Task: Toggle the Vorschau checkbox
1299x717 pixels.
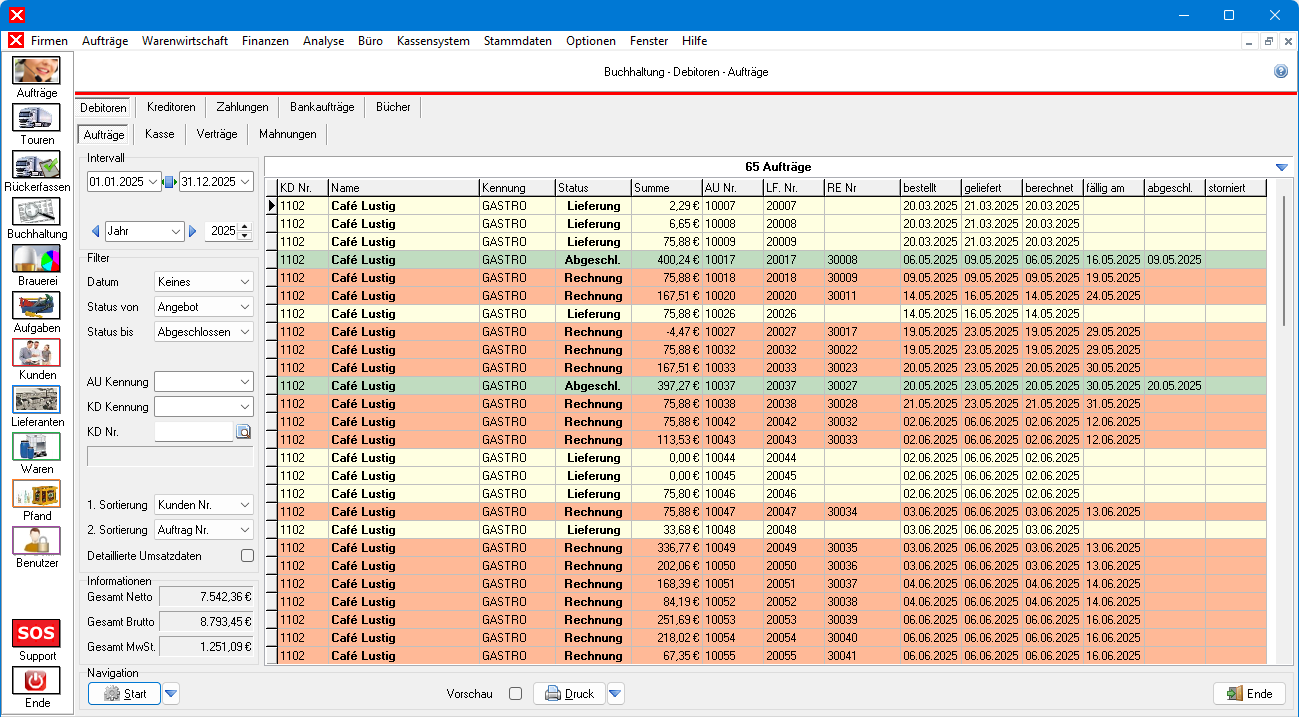Action: click(x=515, y=694)
